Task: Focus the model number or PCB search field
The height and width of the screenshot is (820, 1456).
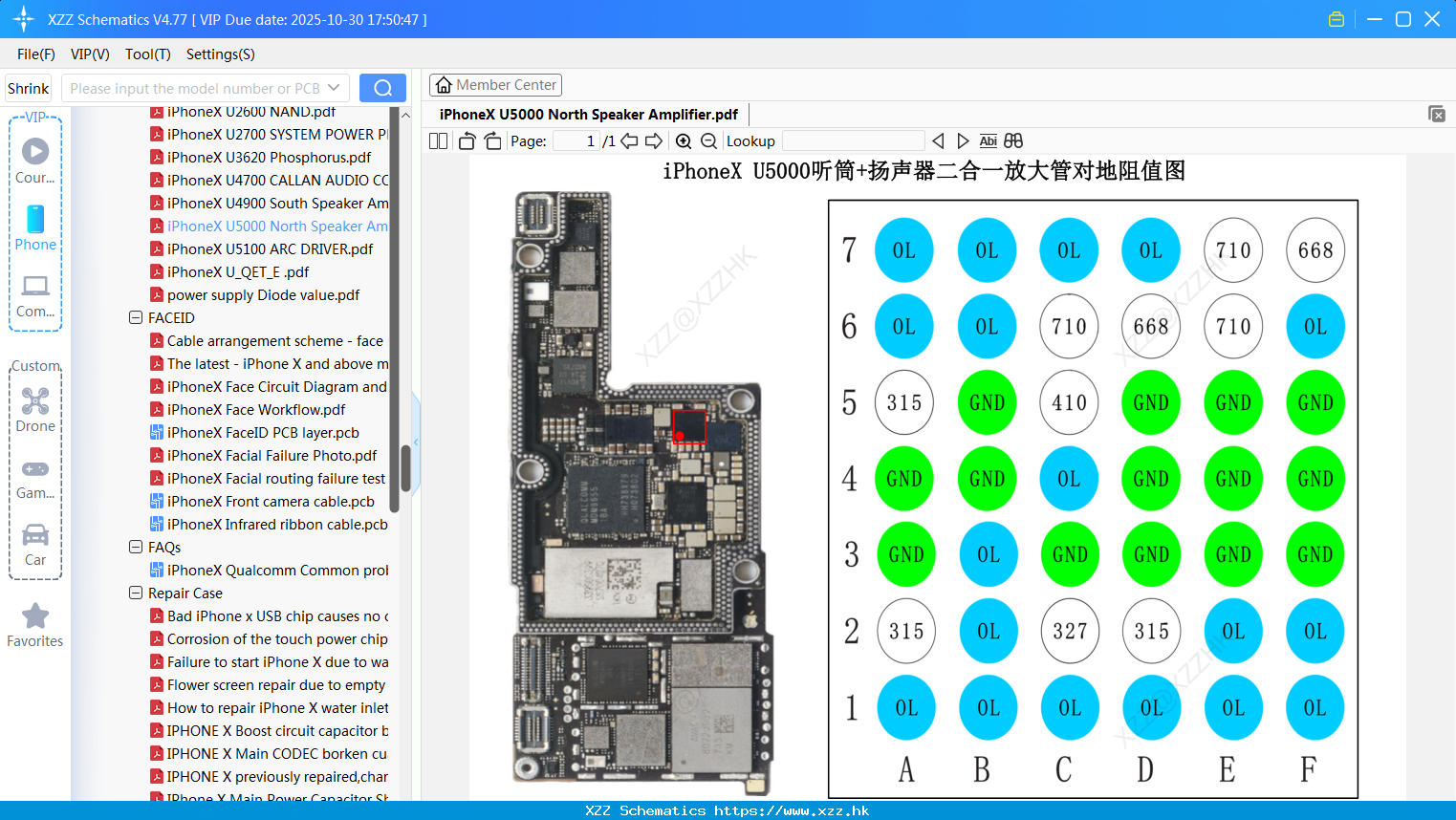Action: [206, 88]
